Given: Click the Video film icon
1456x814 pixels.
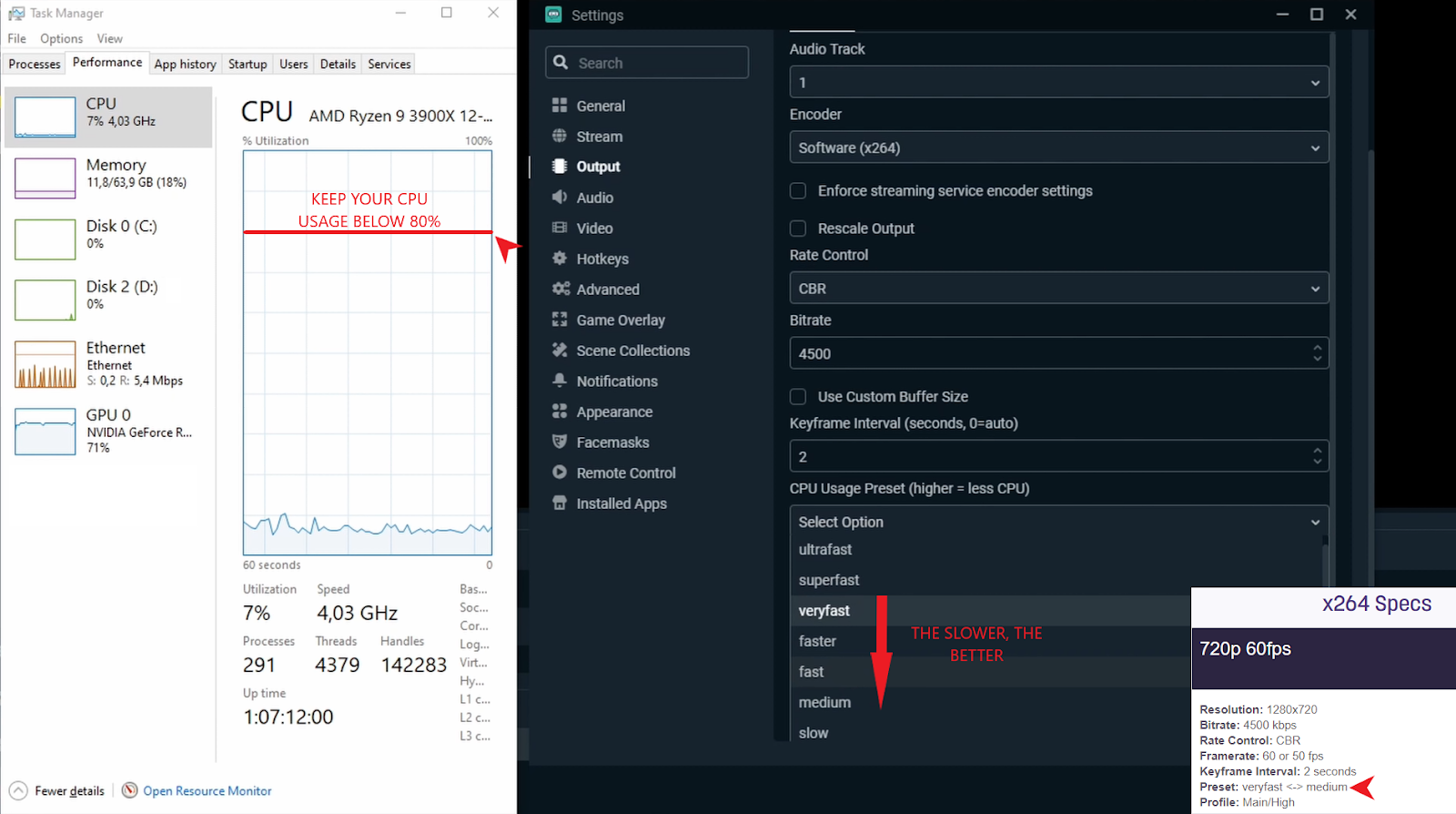Looking at the screenshot, I should click(x=560, y=228).
